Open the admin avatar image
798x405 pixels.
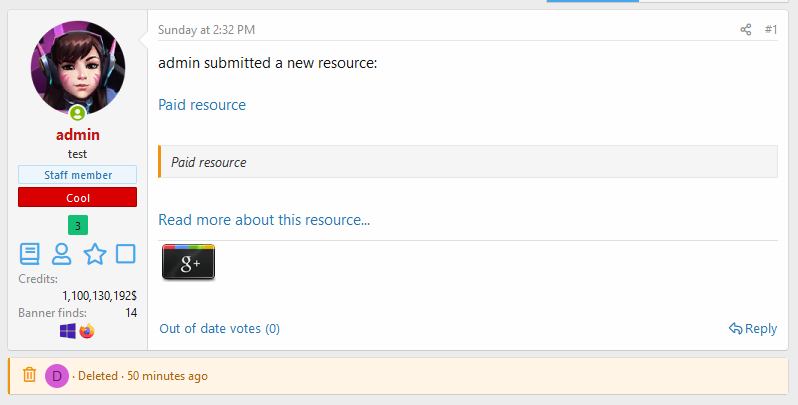[77, 68]
